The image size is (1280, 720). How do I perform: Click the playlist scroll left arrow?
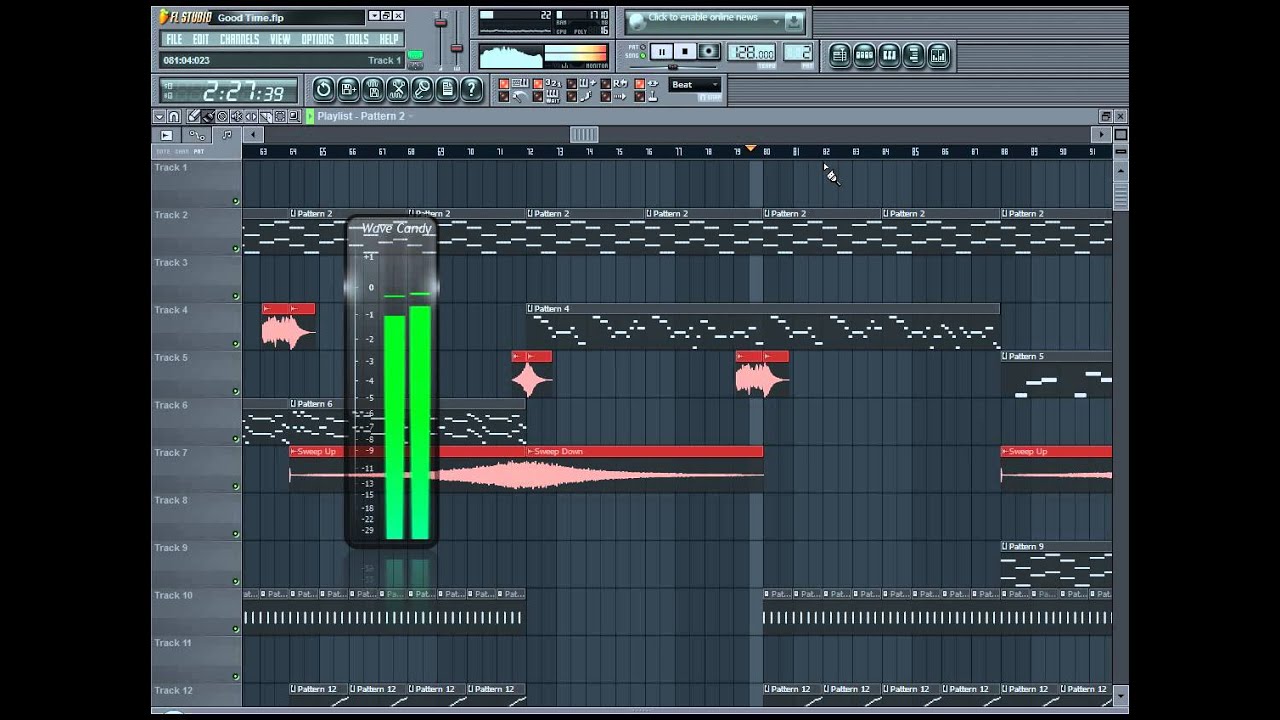coord(253,135)
